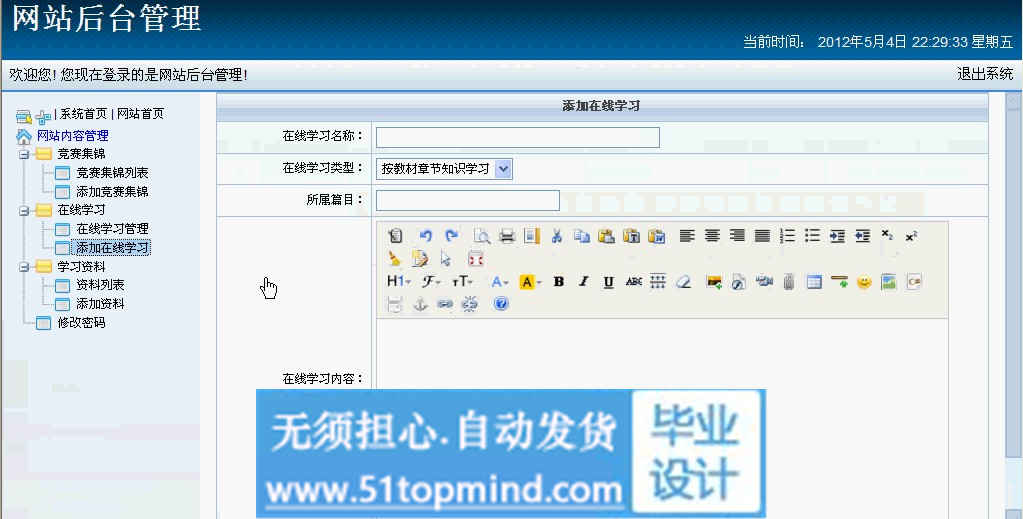
Task: Decrease indent in editor
Action: point(863,236)
